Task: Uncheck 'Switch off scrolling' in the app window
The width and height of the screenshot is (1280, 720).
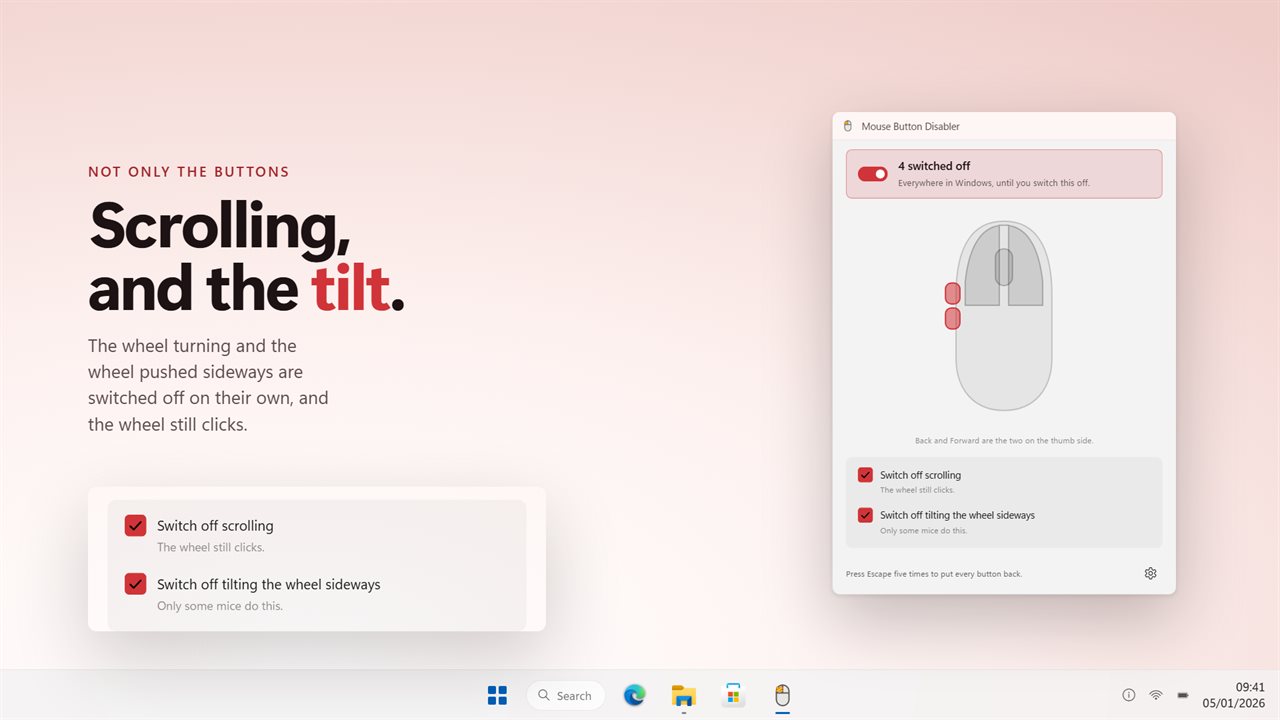Action: (x=865, y=475)
